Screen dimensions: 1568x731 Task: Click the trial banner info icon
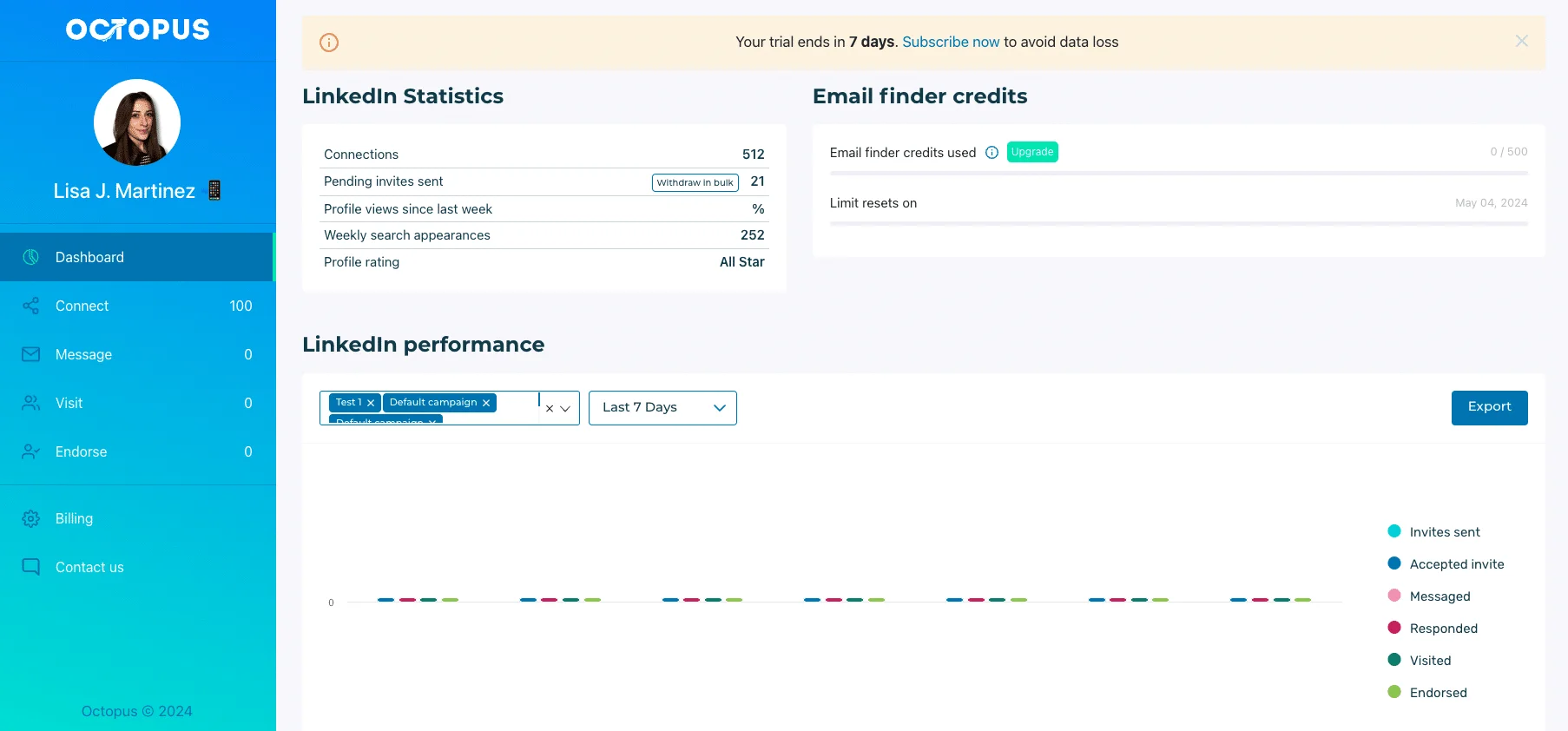329,42
